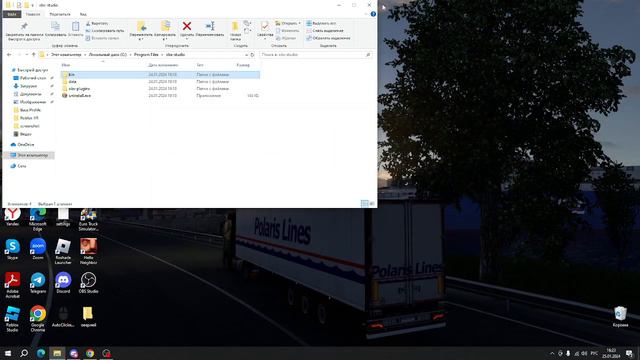Click the Explorer help question mark icon
Viewport: 640px width, 360px height.
tap(373, 14)
